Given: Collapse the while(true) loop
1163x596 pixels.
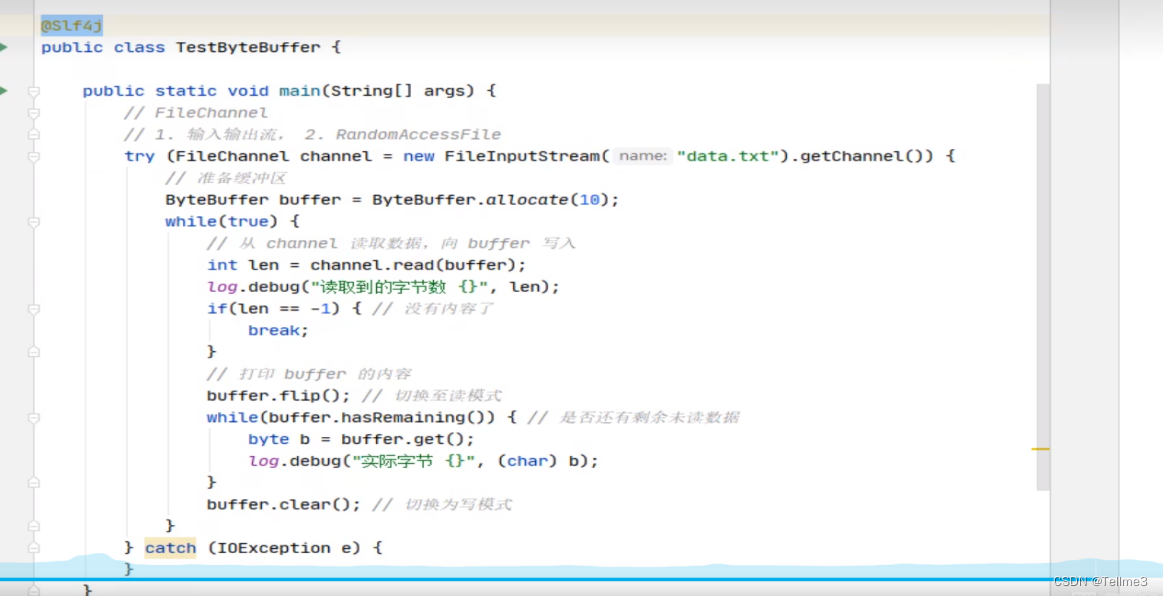Looking at the screenshot, I should [33, 221].
